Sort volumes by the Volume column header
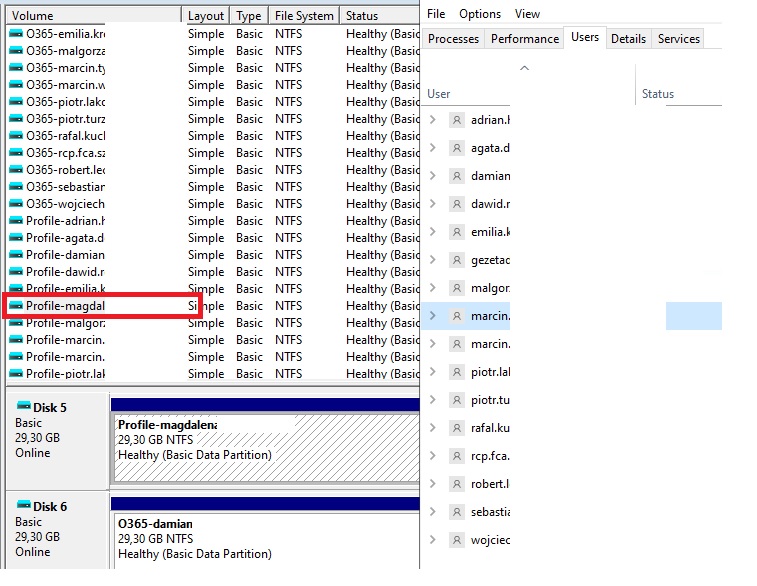This screenshot has width=757, height=586. point(94,15)
